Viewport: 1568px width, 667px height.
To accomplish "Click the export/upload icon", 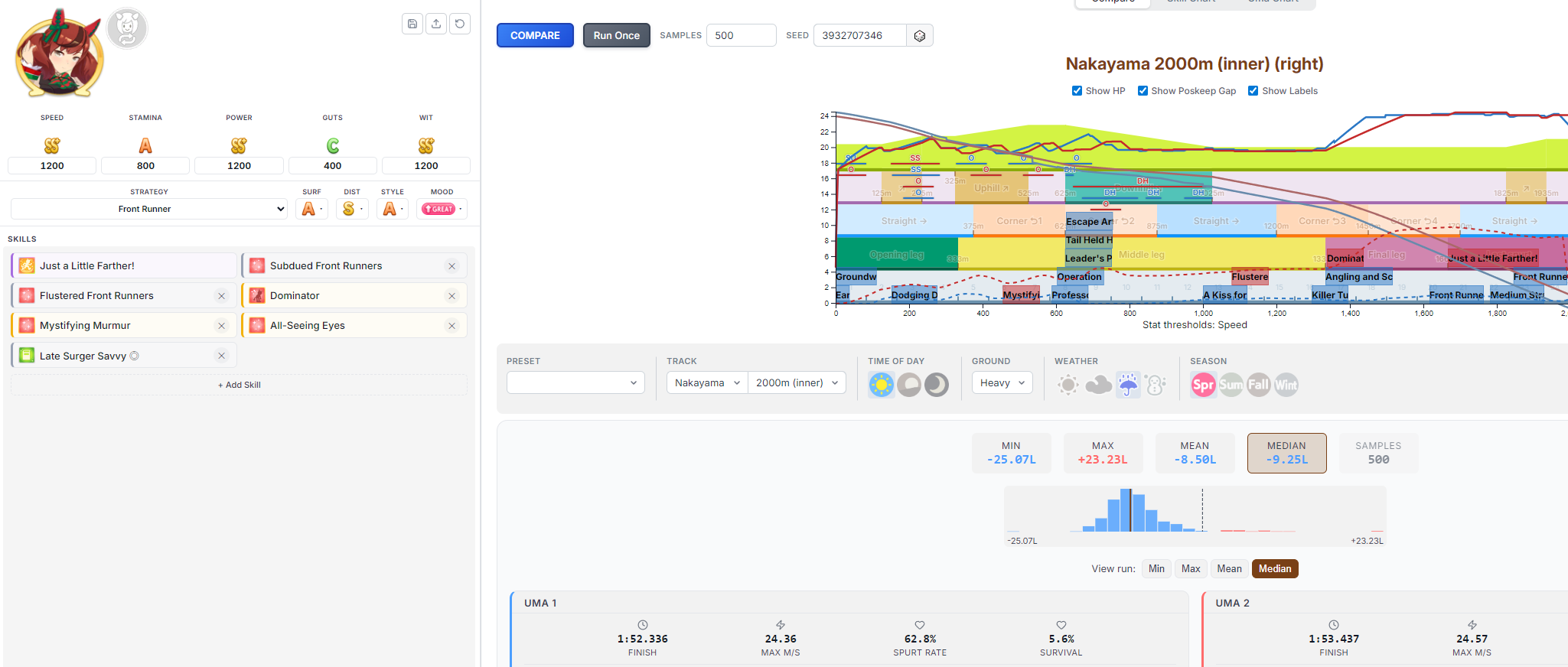I will click(x=436, y=24).
